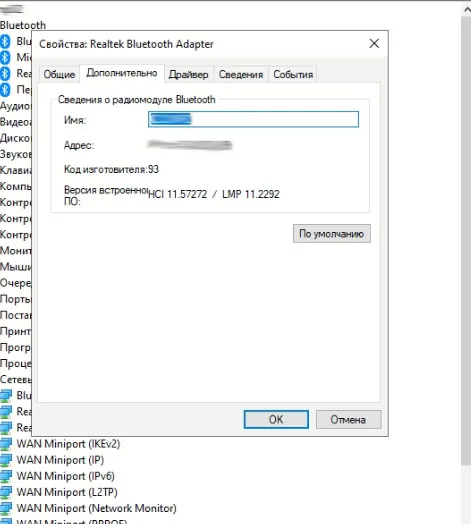The height and width of the screenshot is (524, 471).
Task: Click the Отмена button
Action: click(x=348, y=419)
